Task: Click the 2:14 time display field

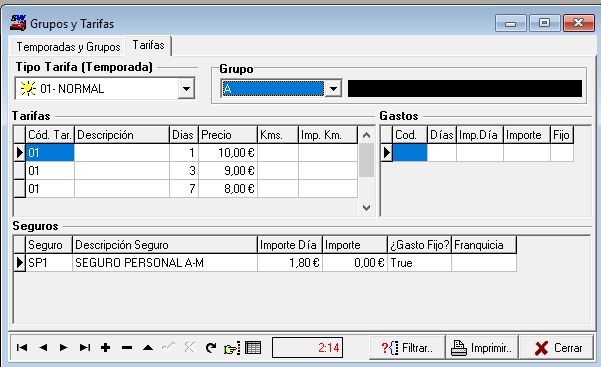Action: tap(307, 348)
